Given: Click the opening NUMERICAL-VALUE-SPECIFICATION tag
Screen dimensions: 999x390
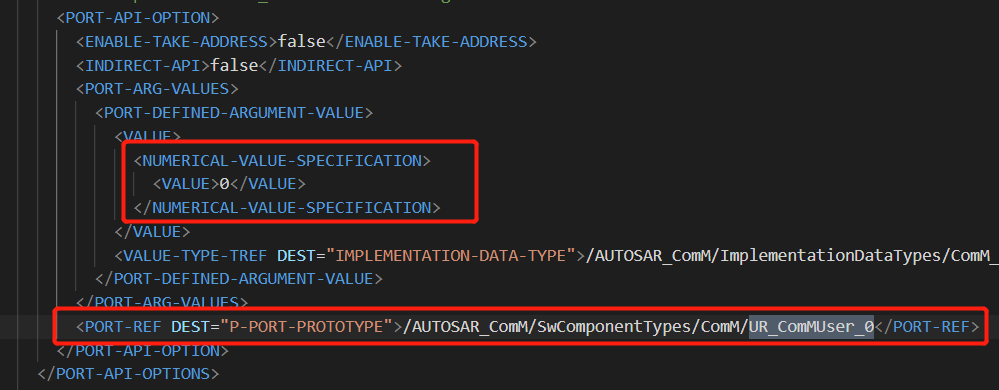Looking at the screenshot, I should pyautogui.click(x=282, y=161).
